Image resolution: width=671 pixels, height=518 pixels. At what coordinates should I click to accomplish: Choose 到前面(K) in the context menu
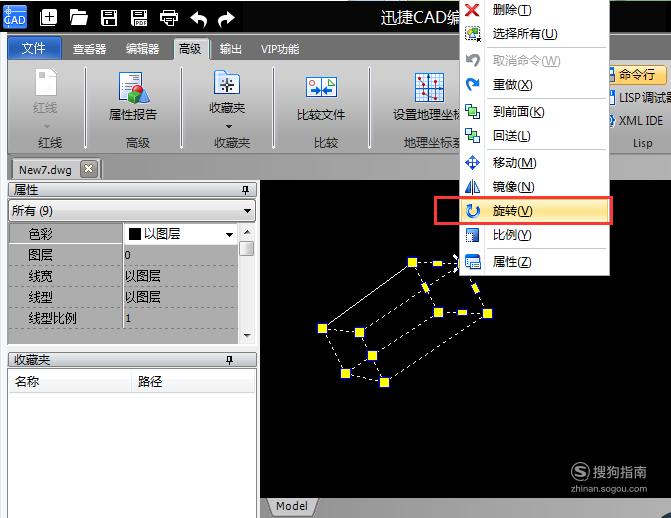pos(534,112)
